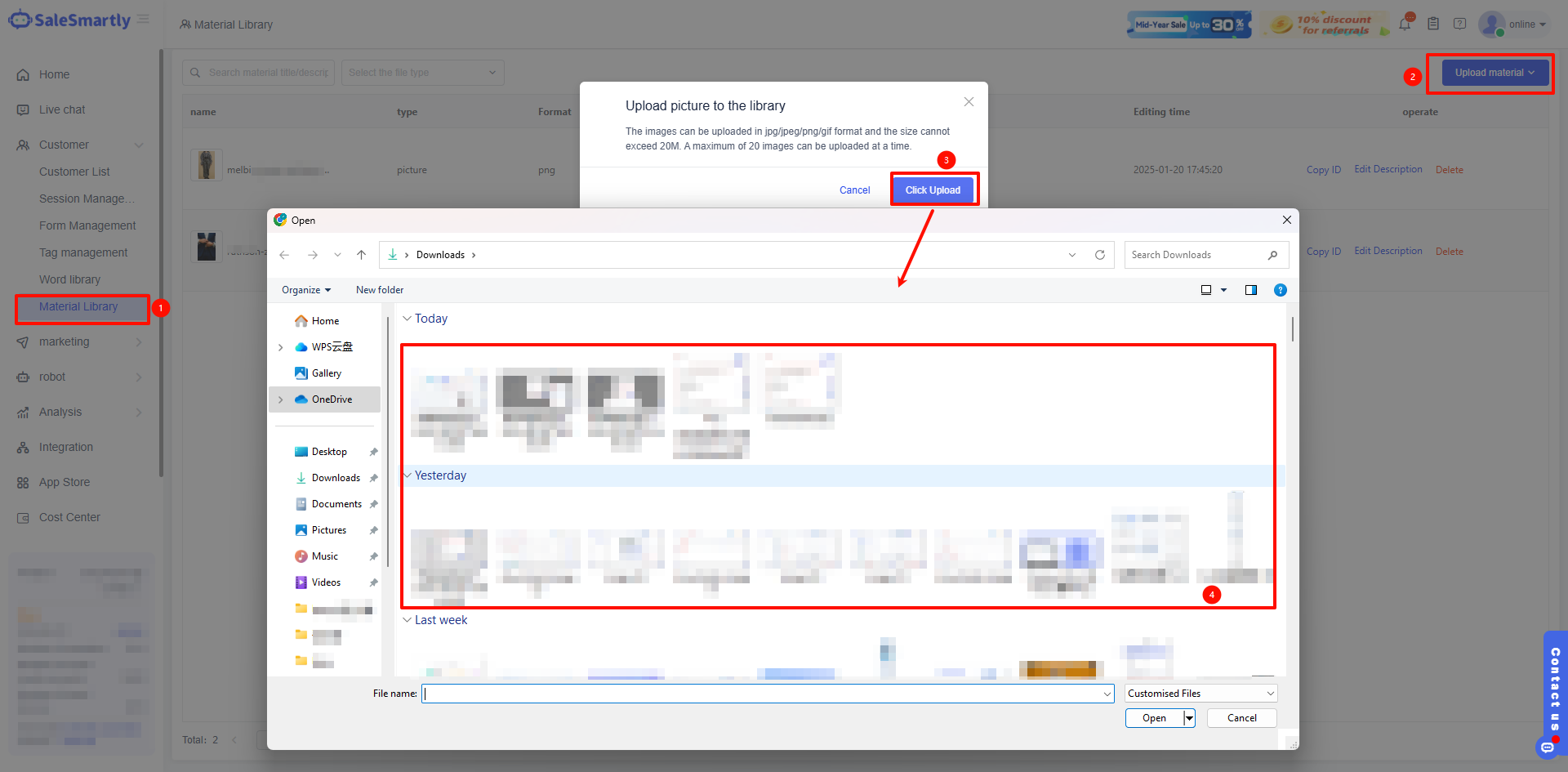Expand the address bar history dropdown
1568x772 pixels.
tap(1072, 255)
